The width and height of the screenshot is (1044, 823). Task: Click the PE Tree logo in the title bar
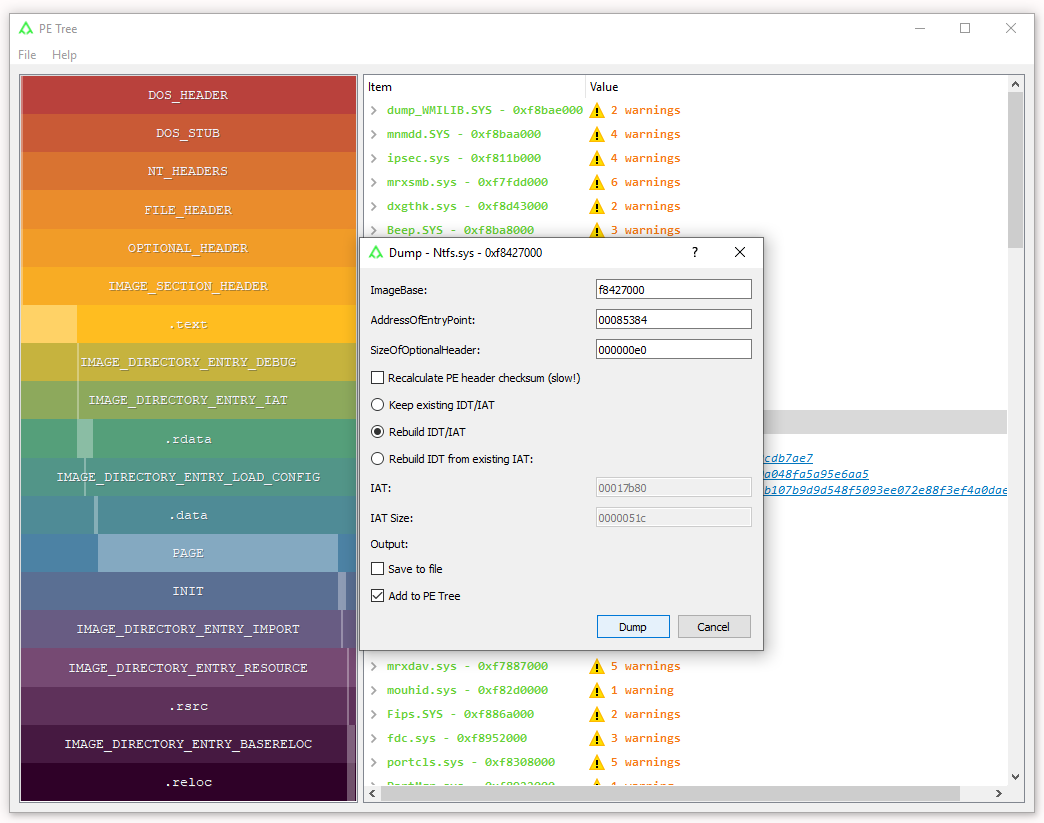pos(26,28)
